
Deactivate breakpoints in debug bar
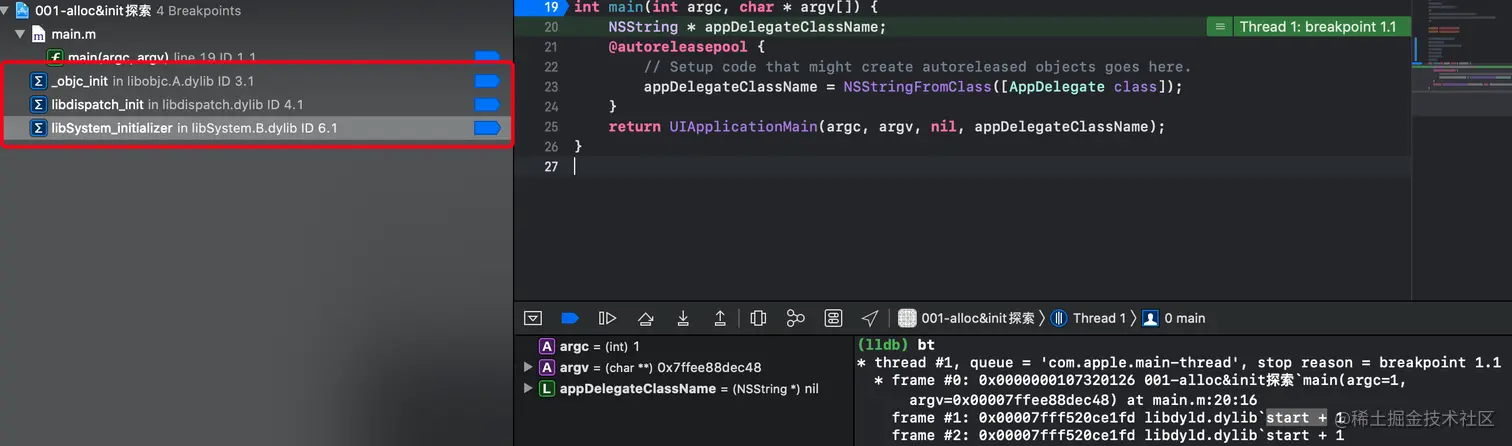click(x=570, y=318)
